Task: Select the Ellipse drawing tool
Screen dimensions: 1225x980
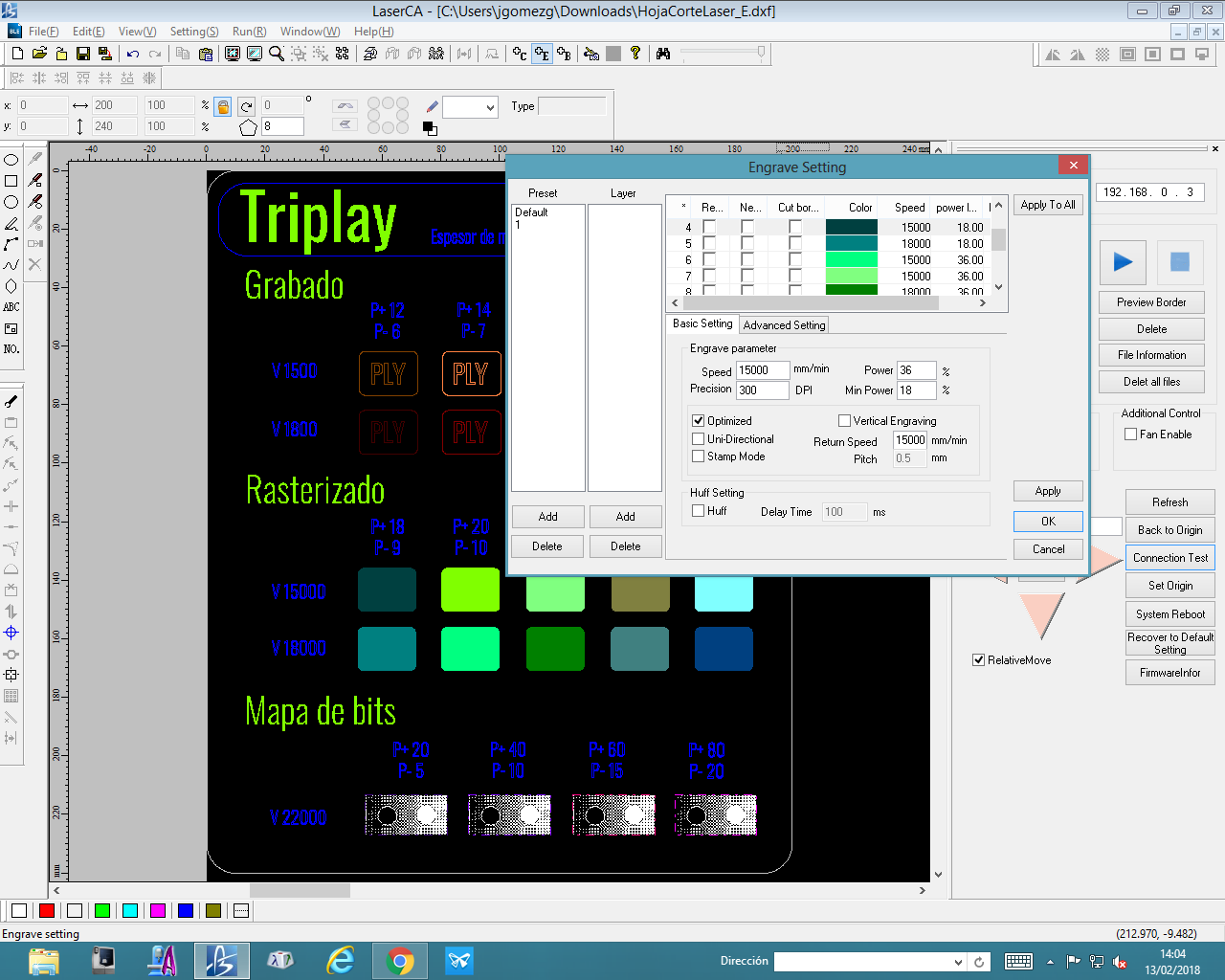Action: pyautogui.click(x=11, y=160)
